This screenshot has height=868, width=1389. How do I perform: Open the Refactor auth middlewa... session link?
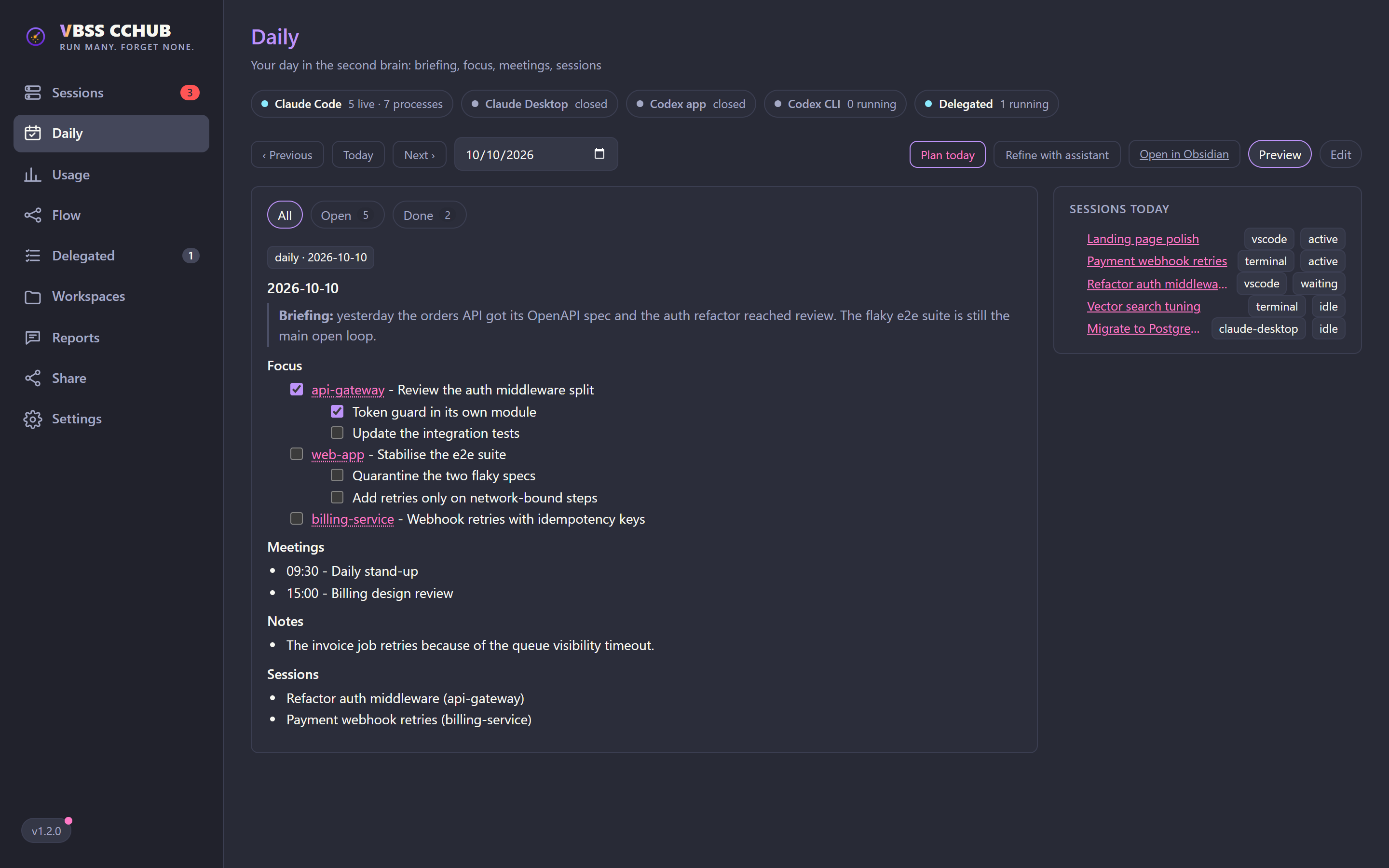[1157, 284]
